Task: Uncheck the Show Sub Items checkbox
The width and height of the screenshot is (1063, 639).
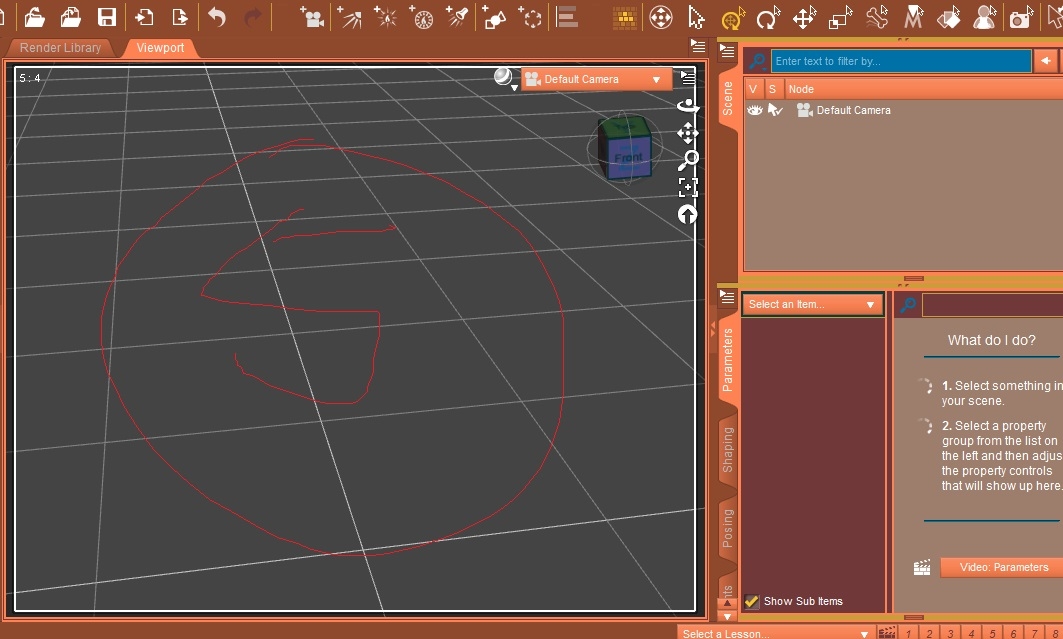Action: coord(752,601)
